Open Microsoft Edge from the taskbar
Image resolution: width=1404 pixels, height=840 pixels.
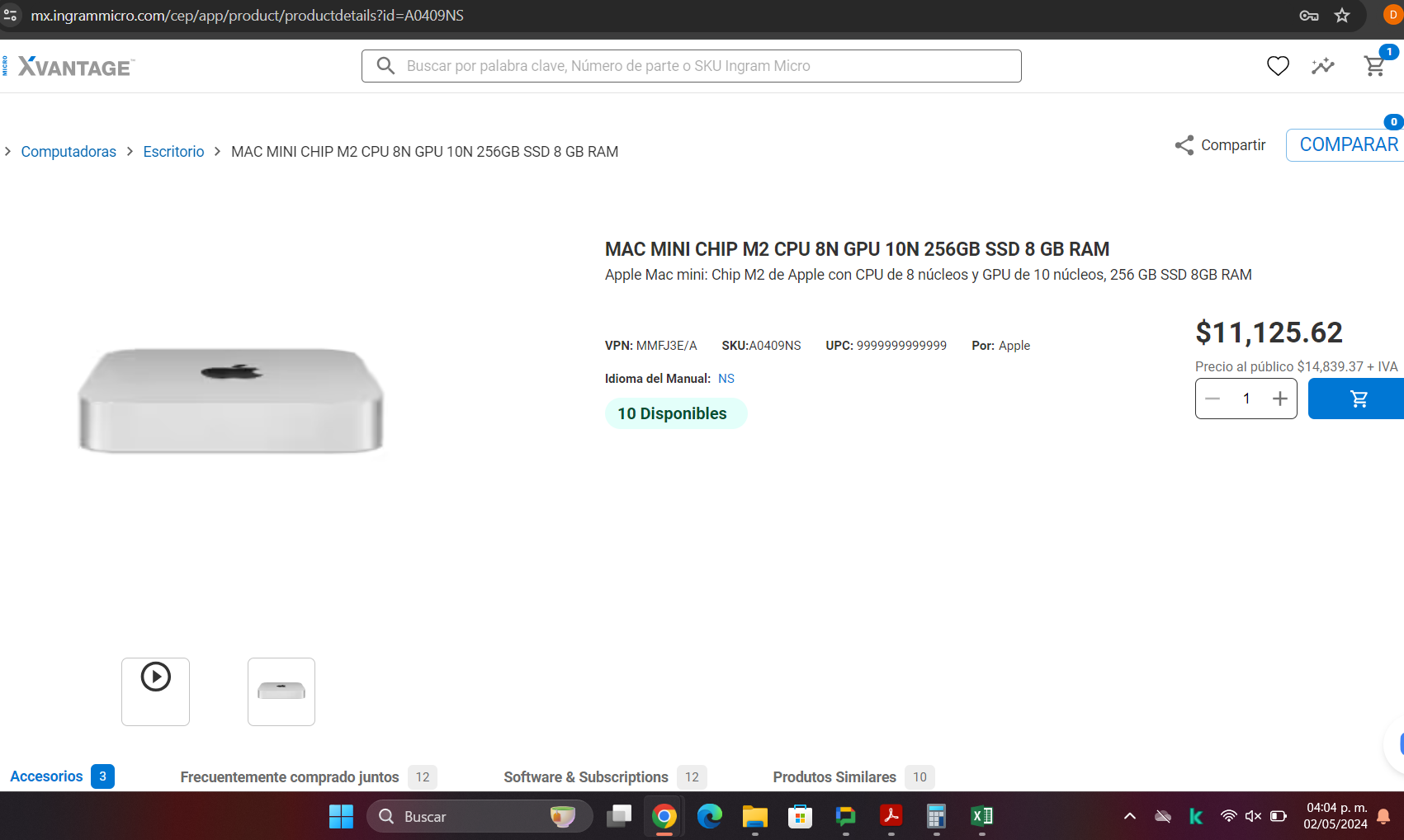pos(710,816)
